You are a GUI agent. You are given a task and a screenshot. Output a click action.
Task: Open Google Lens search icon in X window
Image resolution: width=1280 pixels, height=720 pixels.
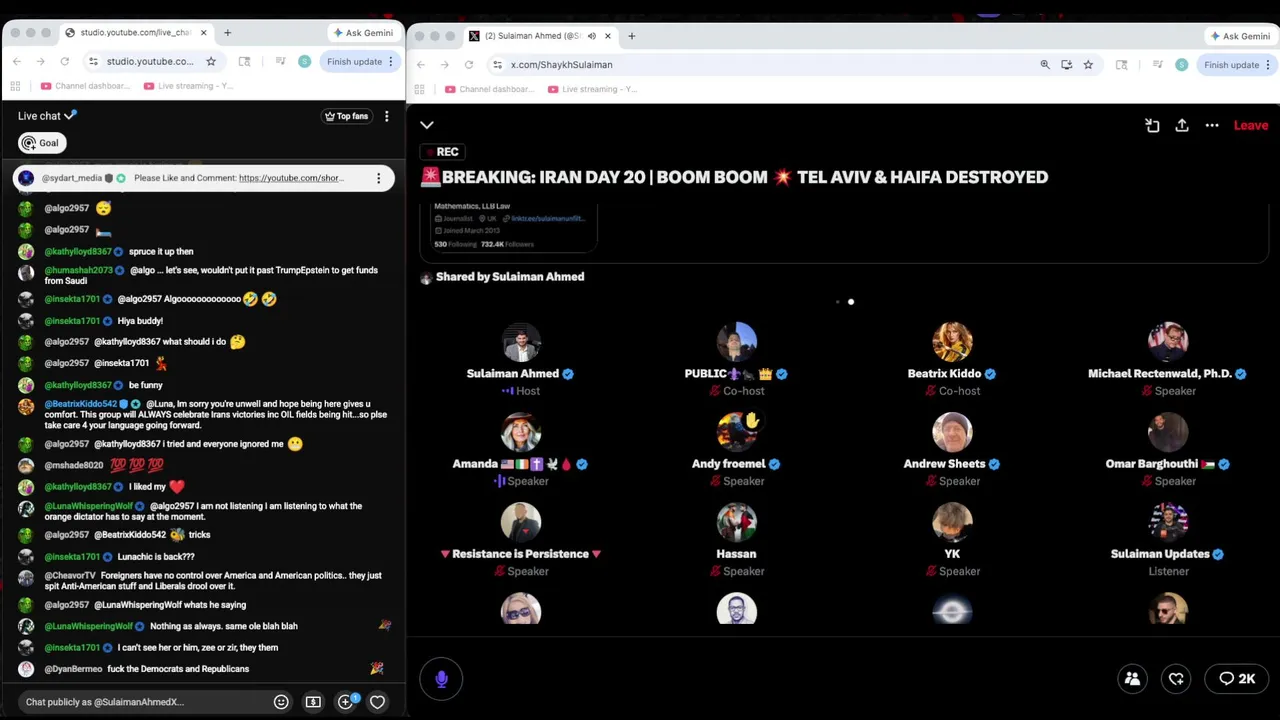1121,65
